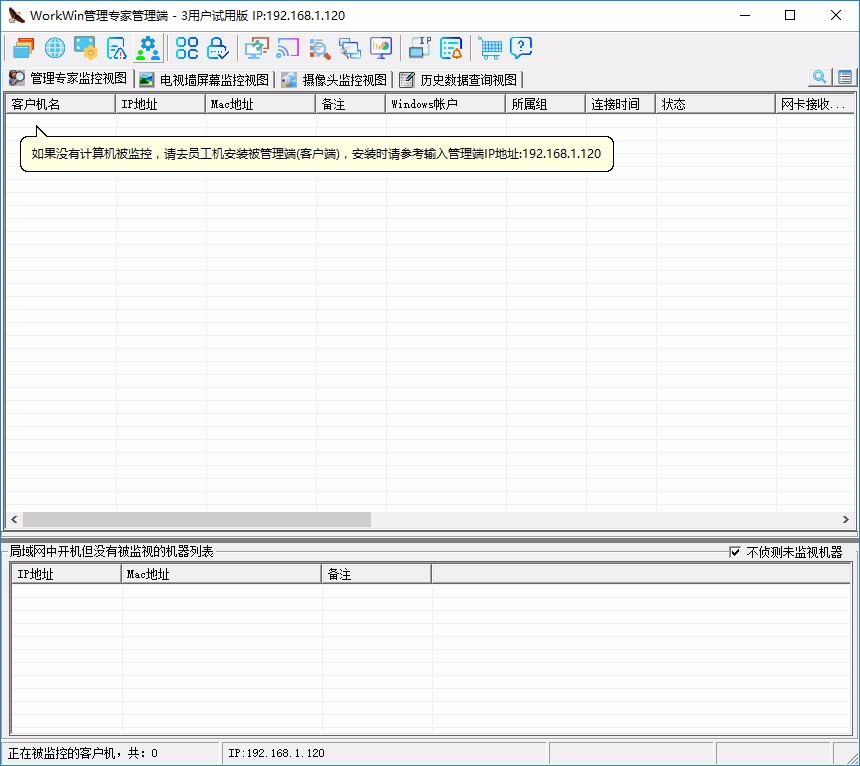Click the shopping cart purchase icon
The width and height of the screenshot is (860, 766).
490,47
